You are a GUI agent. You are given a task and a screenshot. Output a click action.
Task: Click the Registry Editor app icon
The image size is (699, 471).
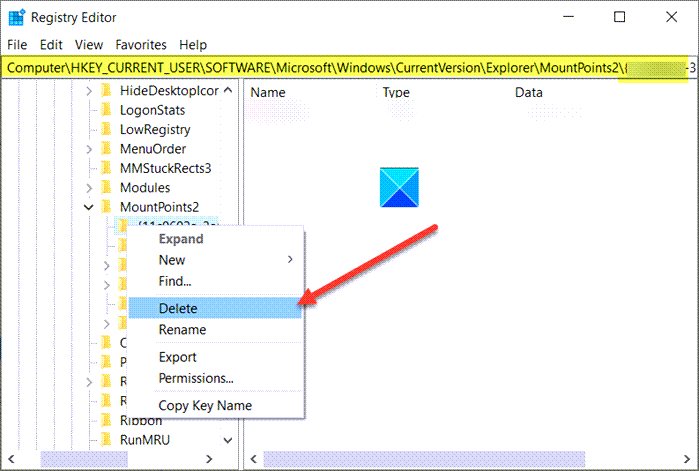coord(17,17)
